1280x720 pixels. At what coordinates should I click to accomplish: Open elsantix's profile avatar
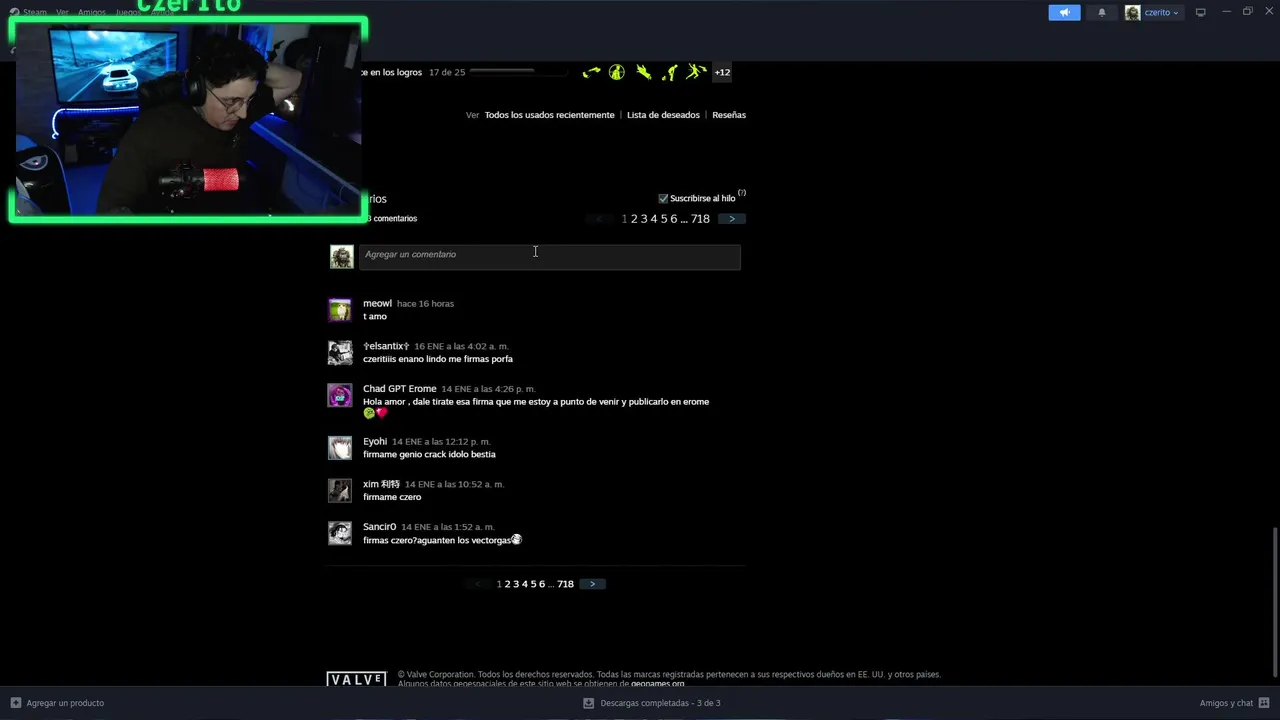pyautogui.click(x=340, y=353)
